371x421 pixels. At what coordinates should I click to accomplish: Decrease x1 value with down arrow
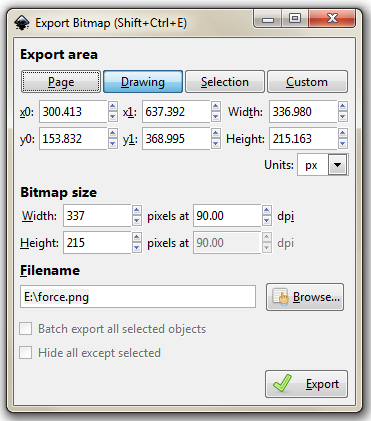(216, 117)
